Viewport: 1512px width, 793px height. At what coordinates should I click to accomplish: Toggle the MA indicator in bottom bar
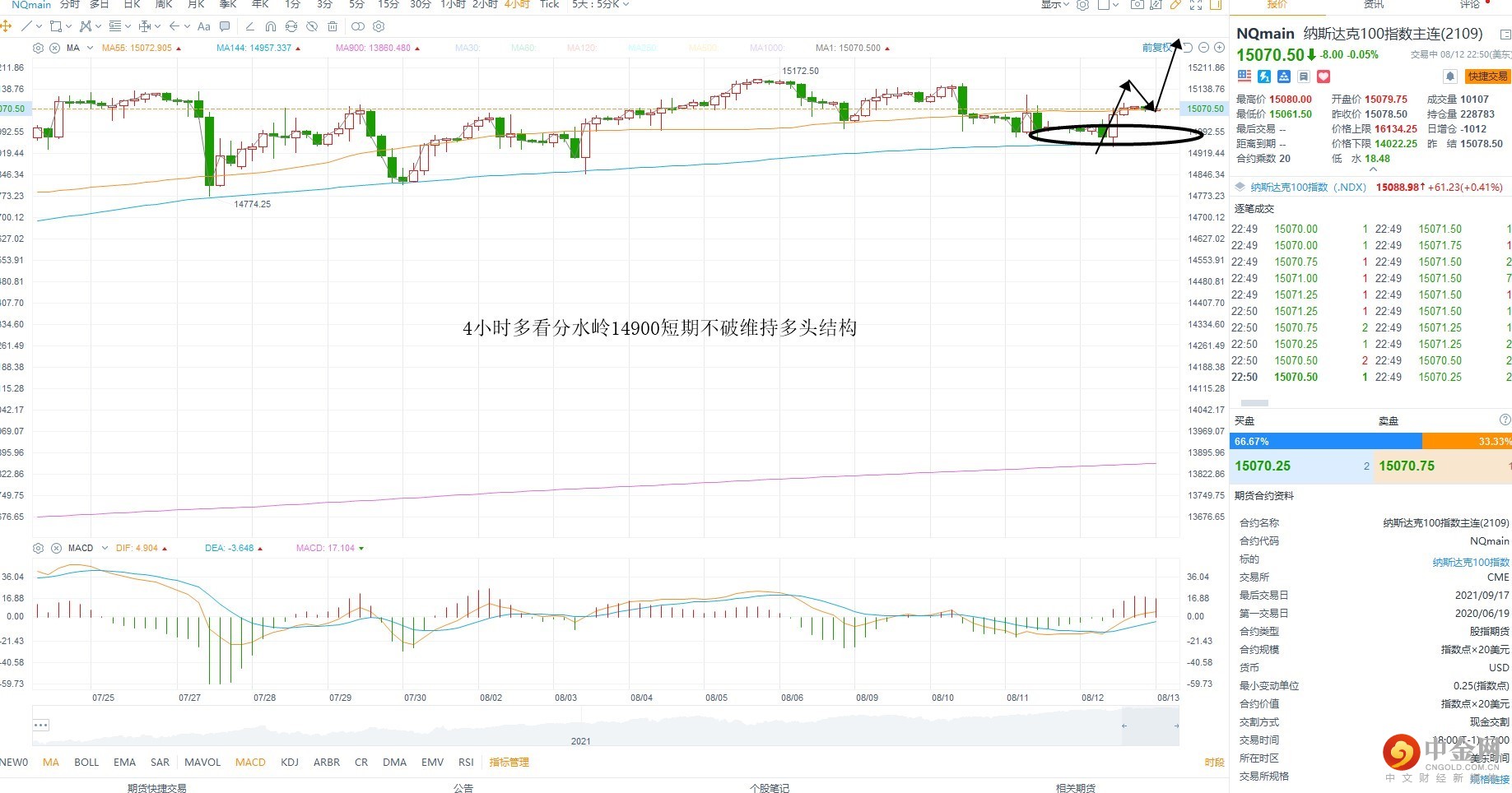pos(51,763)
